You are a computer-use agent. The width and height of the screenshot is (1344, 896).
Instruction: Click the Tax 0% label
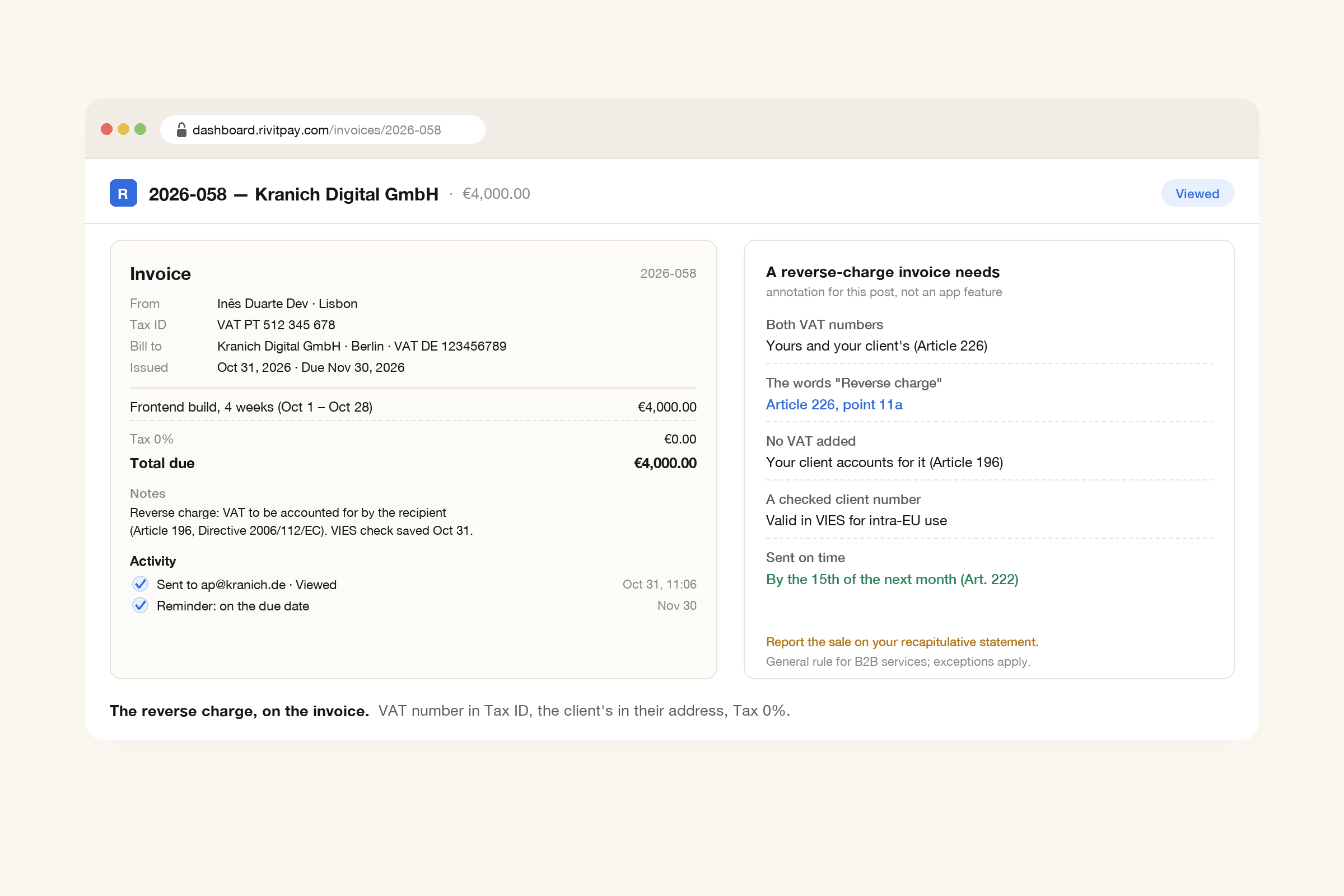(x=151, y=439)
